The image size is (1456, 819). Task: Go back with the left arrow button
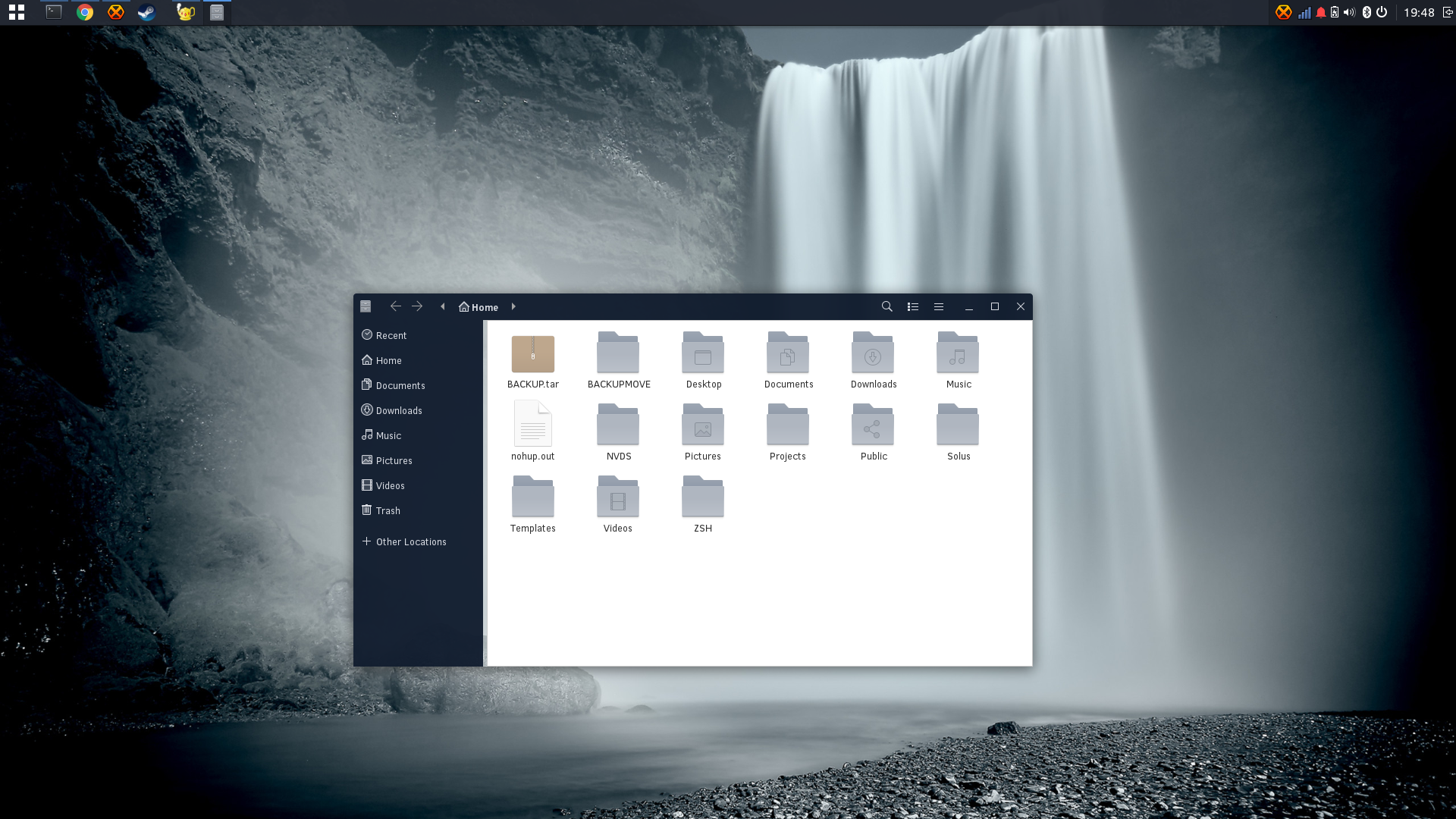[396, 306]
